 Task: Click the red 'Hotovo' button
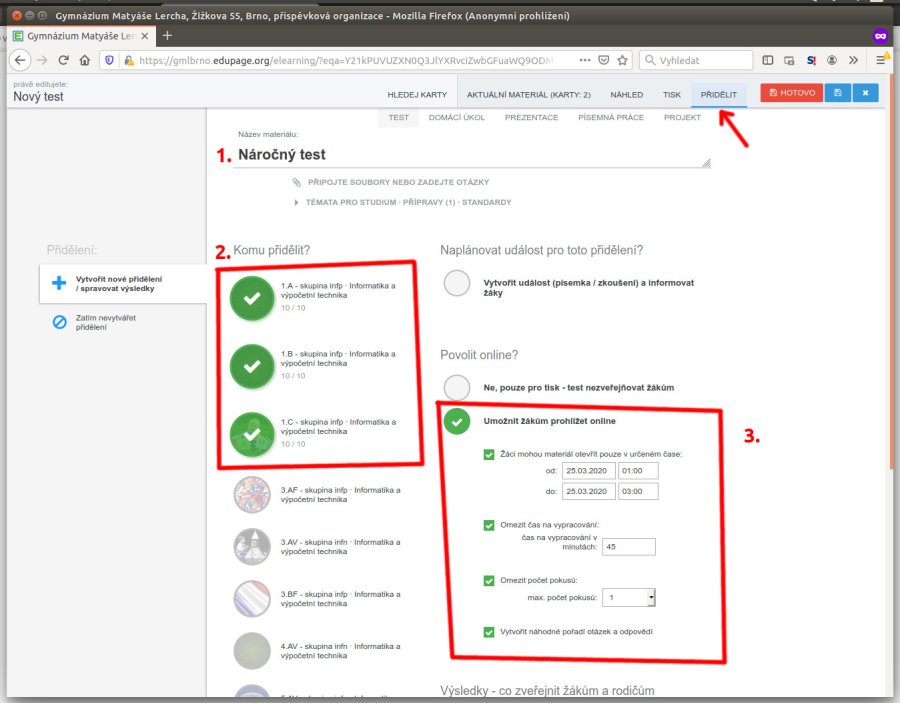[791, 93]
